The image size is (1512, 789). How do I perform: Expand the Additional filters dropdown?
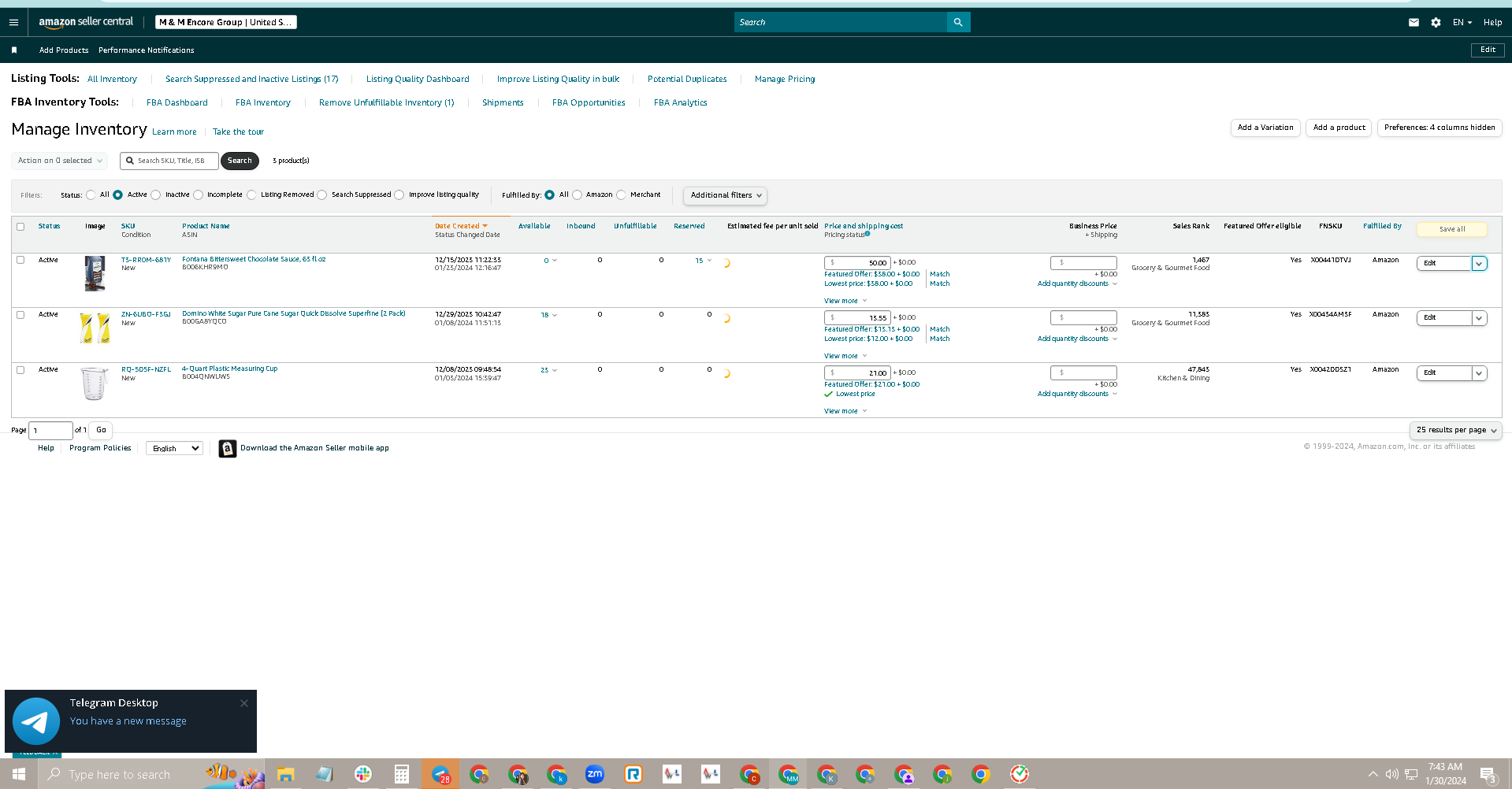[726, 195]
